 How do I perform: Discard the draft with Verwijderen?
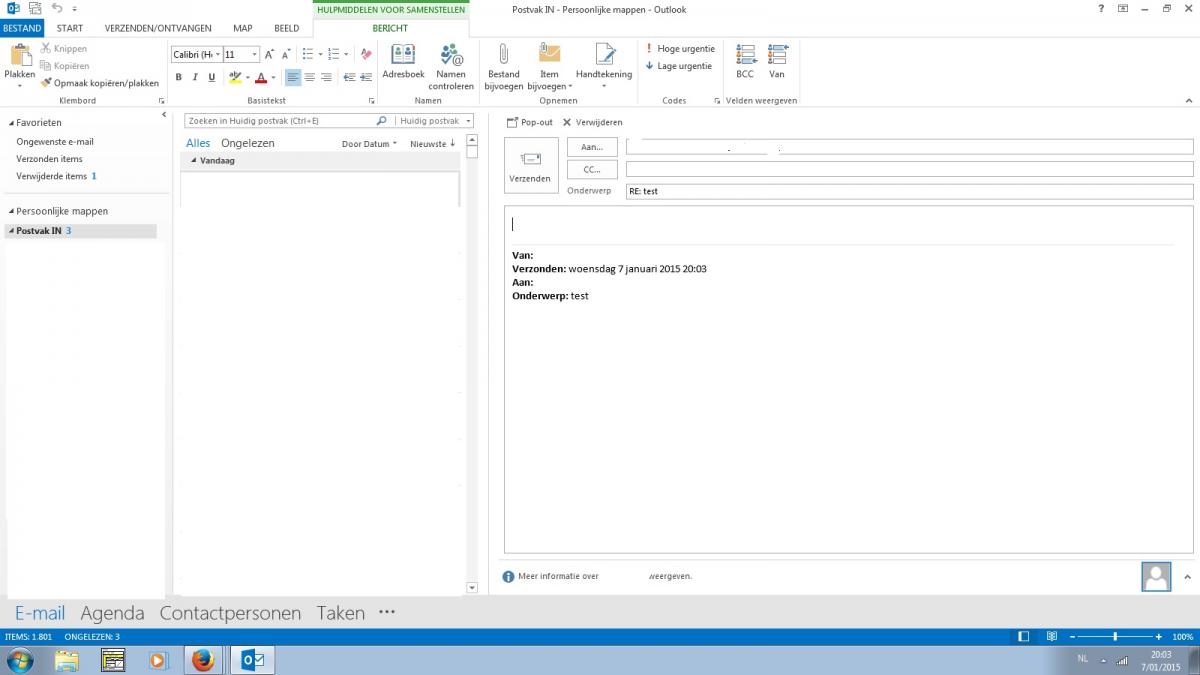592,122
